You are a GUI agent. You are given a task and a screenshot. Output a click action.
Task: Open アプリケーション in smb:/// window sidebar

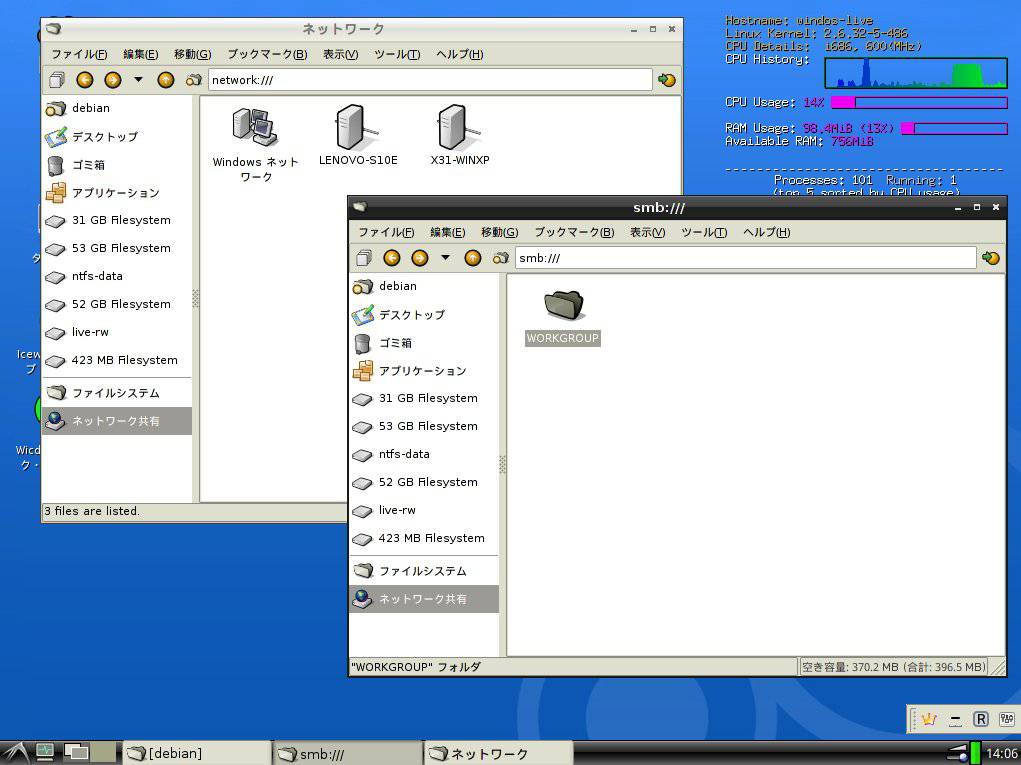pyautogui.click(x=424, y=370)
